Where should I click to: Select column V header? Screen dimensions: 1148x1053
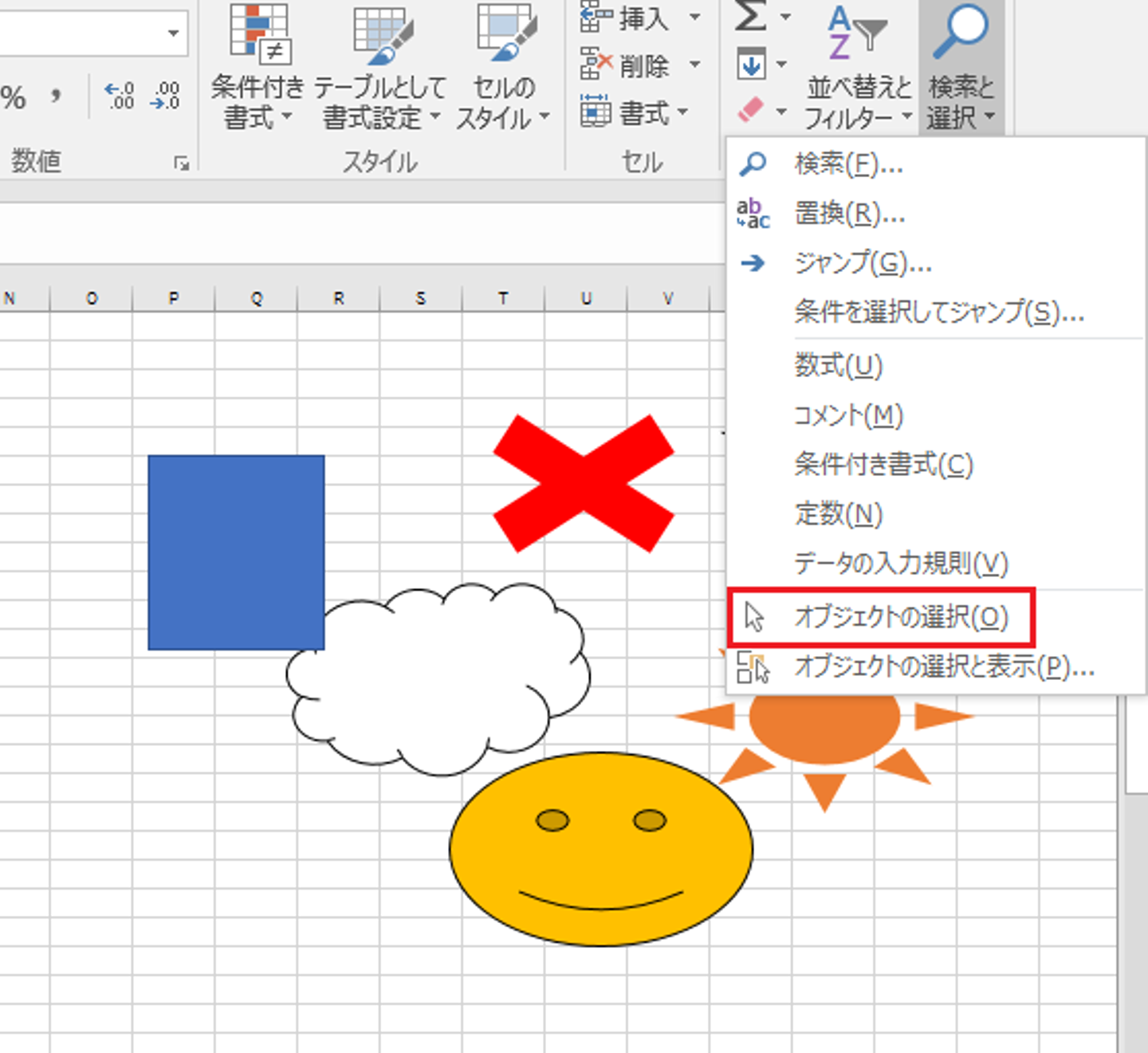pos(668,298)
